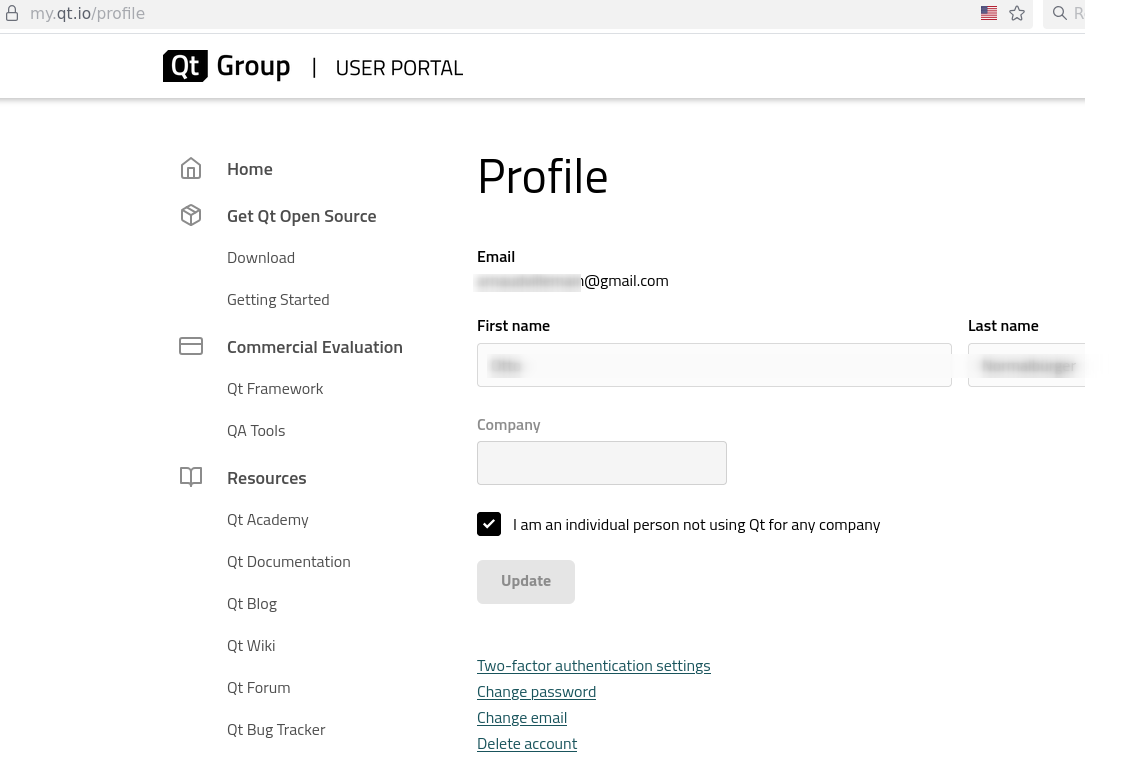
Task: Uncheck the individual person checkbox
Action: click(x=489, y=524)
